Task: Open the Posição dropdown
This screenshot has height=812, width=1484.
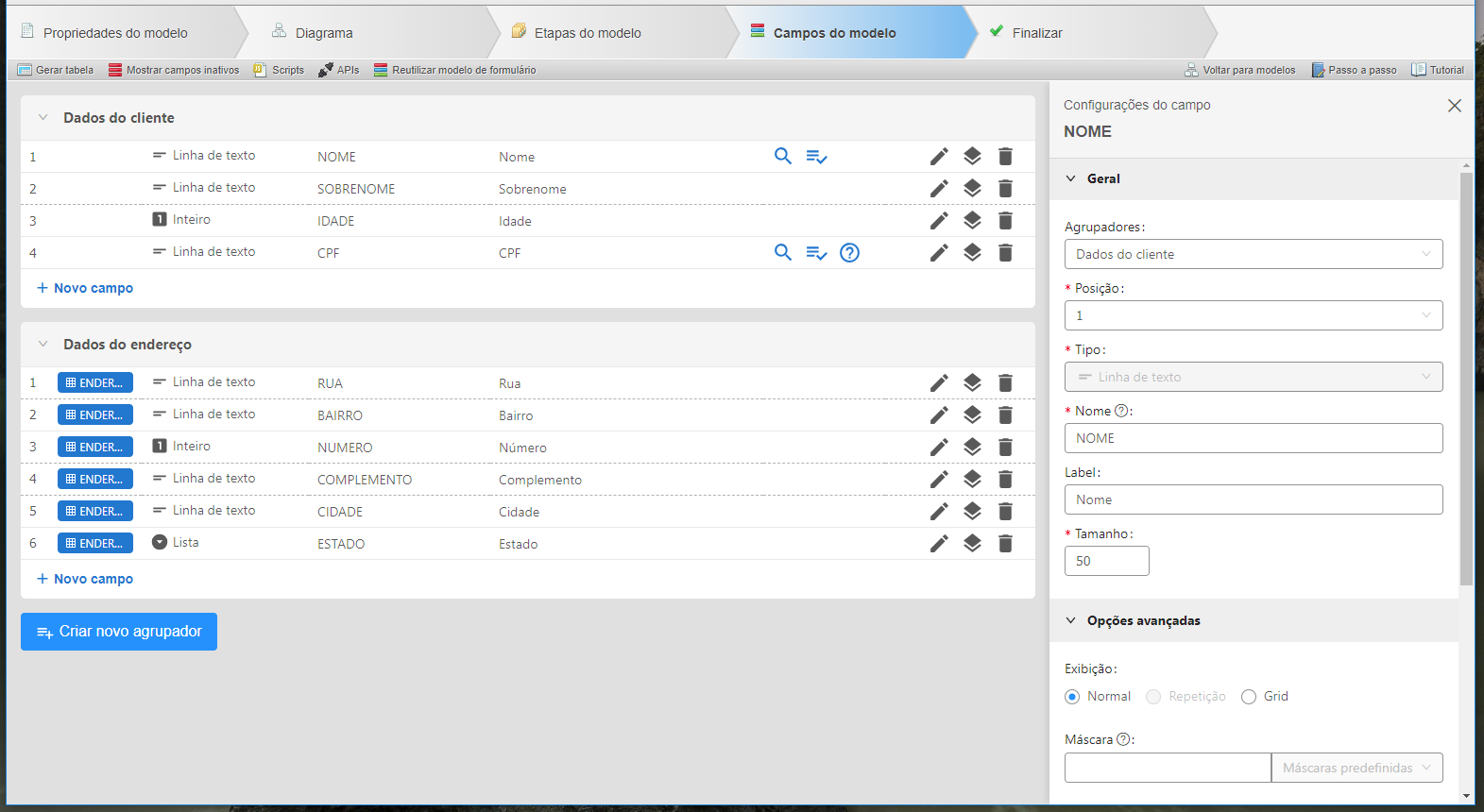Action: pyautogui.click(x=1254, y=315)
